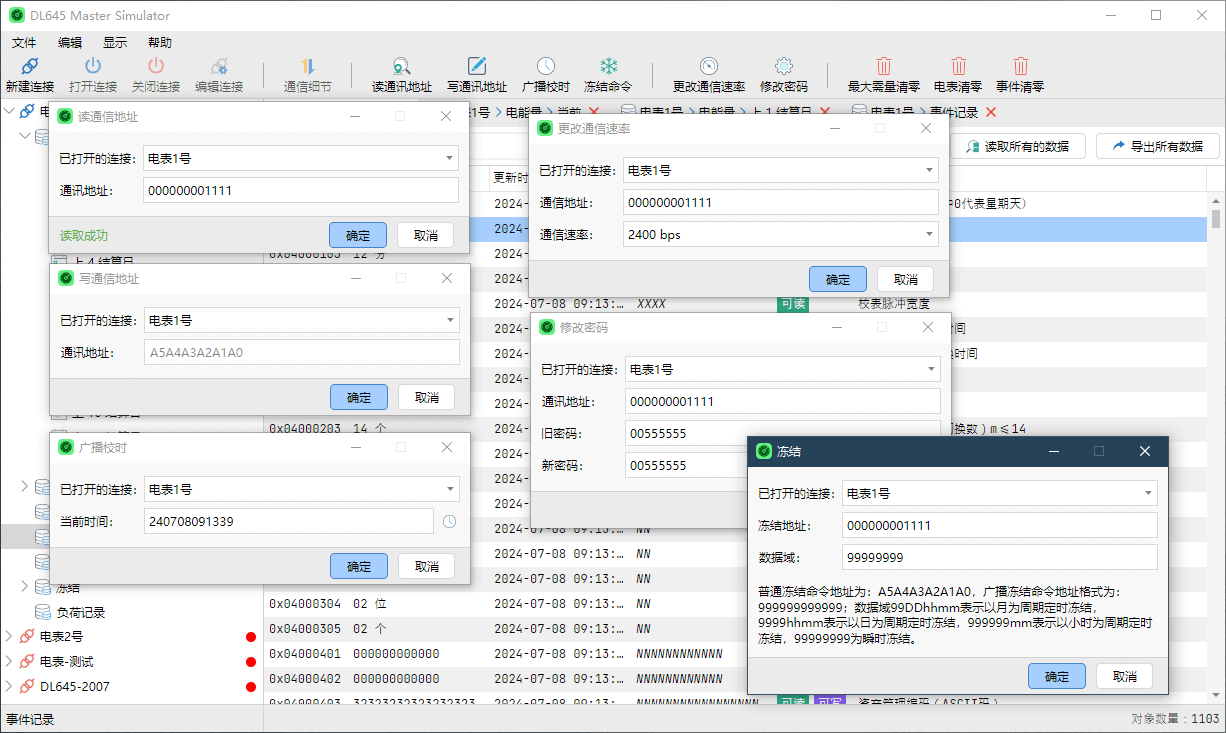Launch 冻结命令 snowflake tool
Viewport: 1226px width, 733px height.
coord(608,67)
